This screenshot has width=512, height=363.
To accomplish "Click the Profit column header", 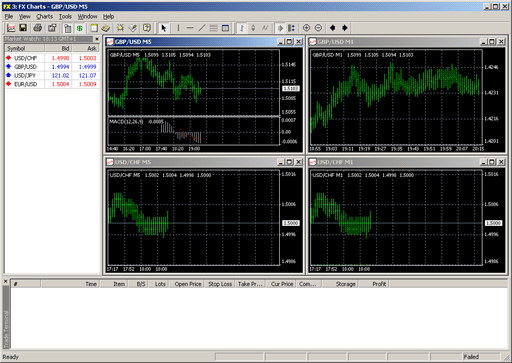I will [373, 284].
